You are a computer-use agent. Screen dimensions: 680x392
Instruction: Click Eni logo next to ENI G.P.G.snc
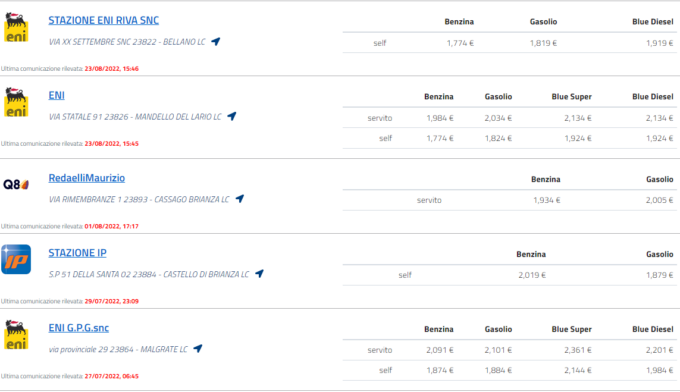pos(16,335)
